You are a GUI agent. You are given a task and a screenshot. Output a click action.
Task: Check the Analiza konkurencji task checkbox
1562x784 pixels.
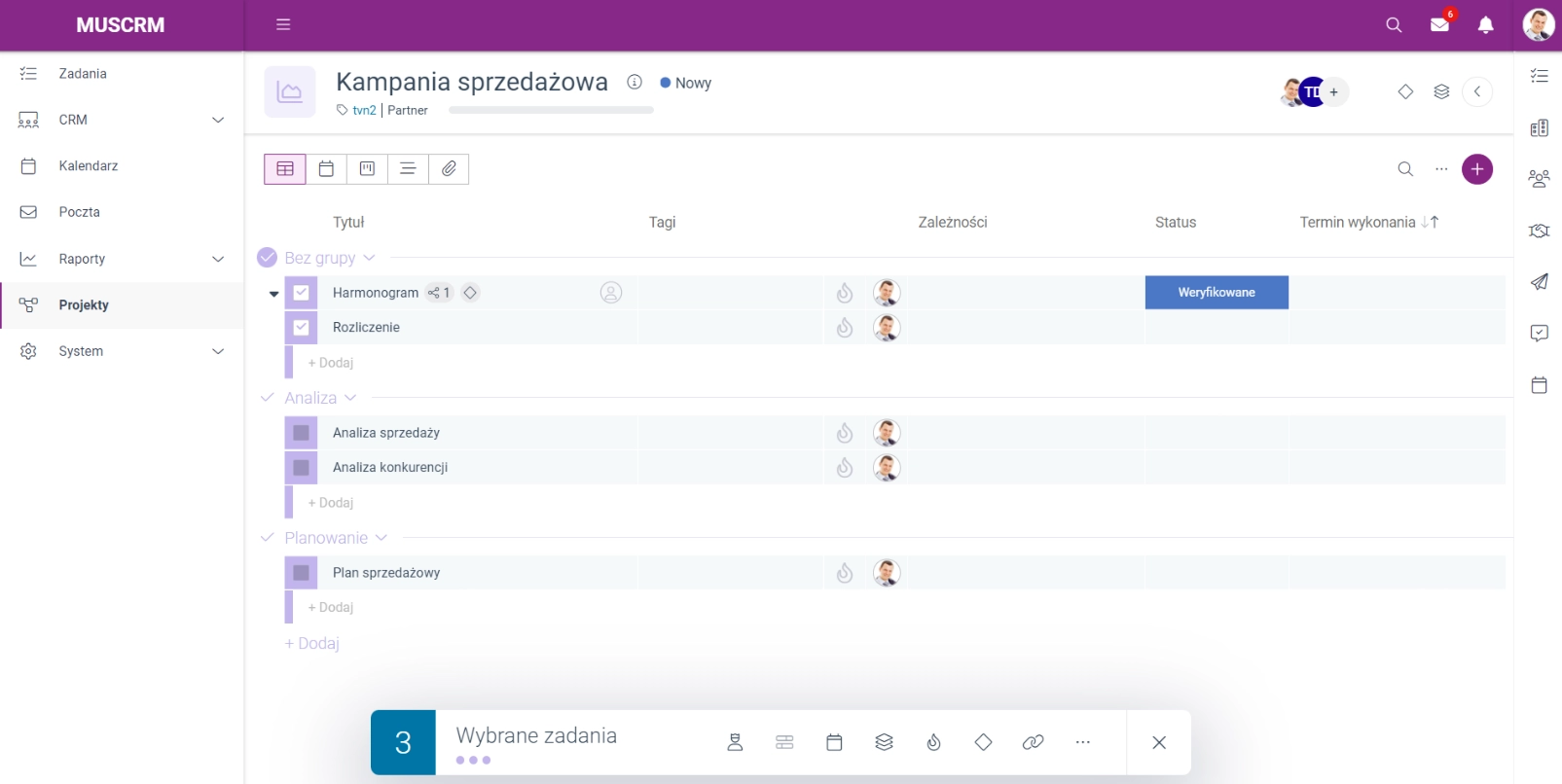pos(301,468)
